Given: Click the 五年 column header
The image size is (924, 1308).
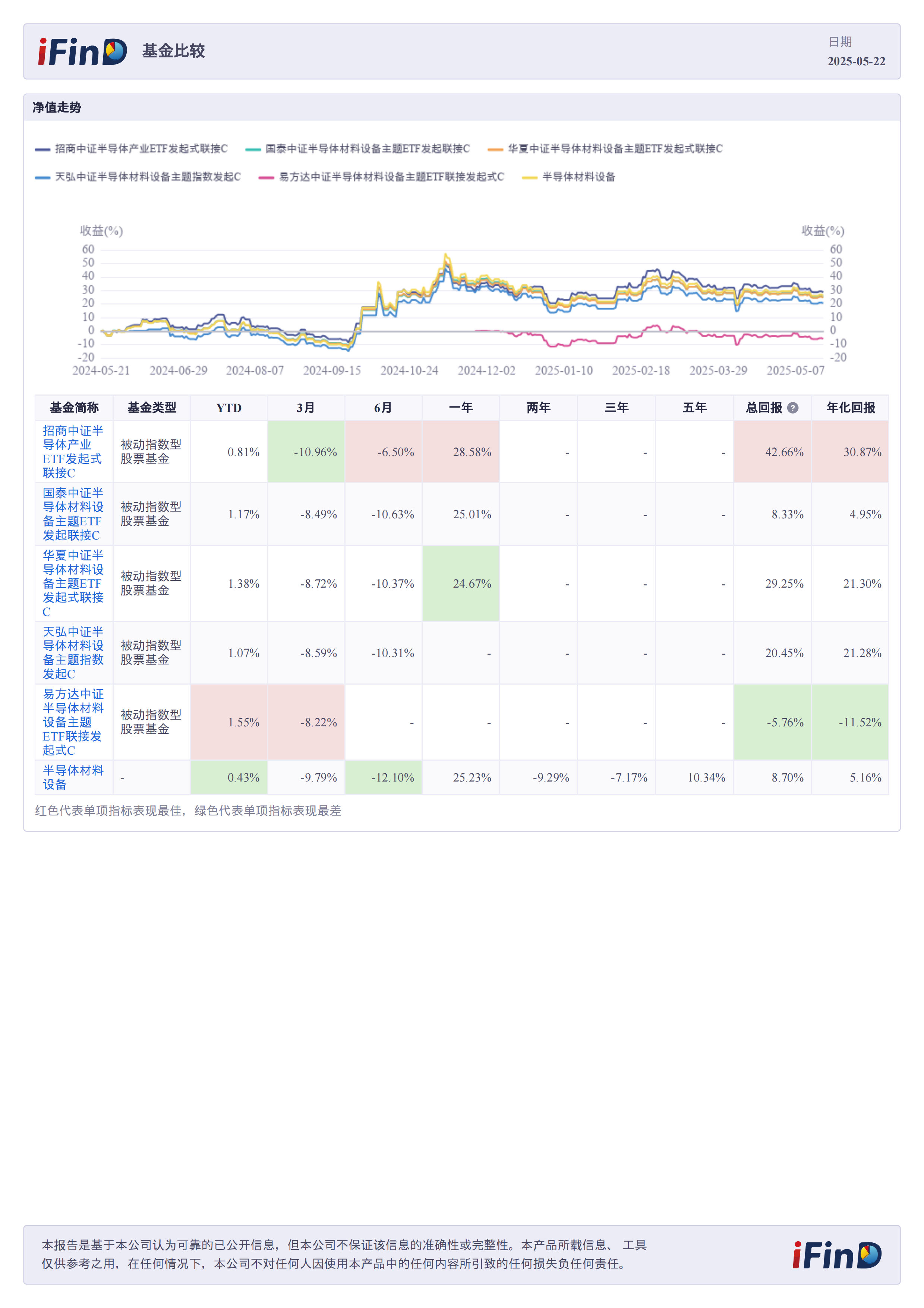Looking at the screenshot, I should (694, 408).
